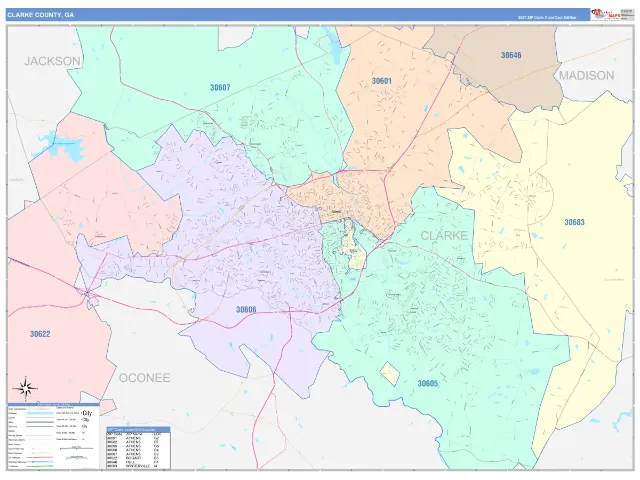Click the small yellow parcel above the 30605 label
640x480 pixels.
pyautogui.click(x=389, y=373)
